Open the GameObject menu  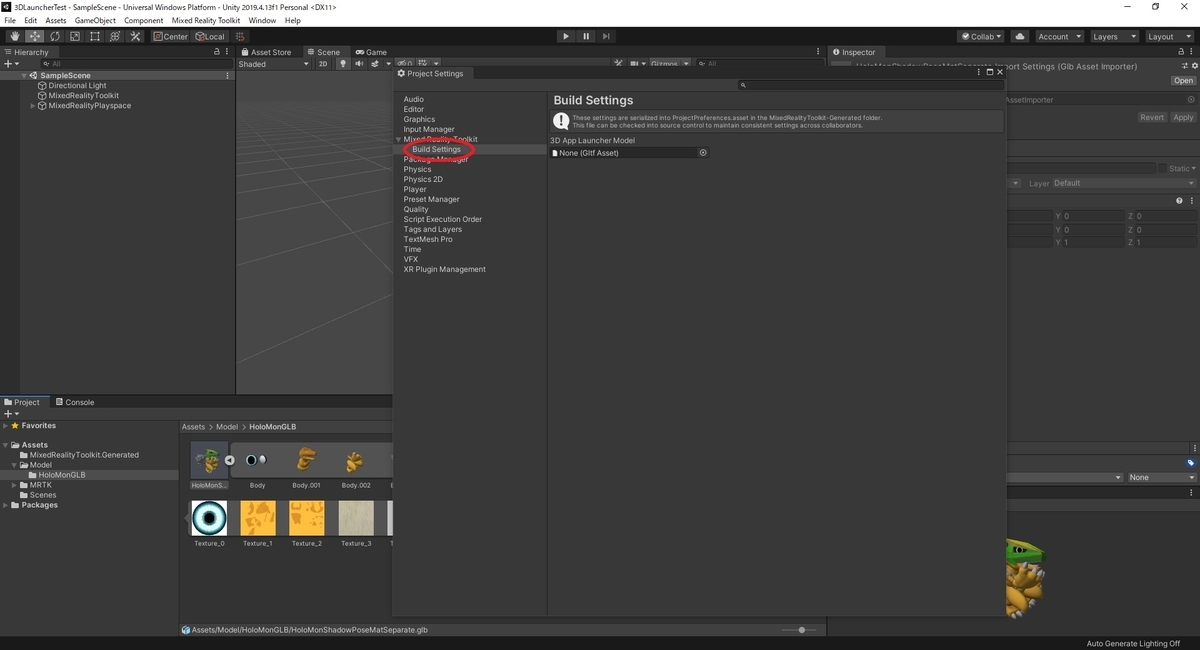[95, 20]
